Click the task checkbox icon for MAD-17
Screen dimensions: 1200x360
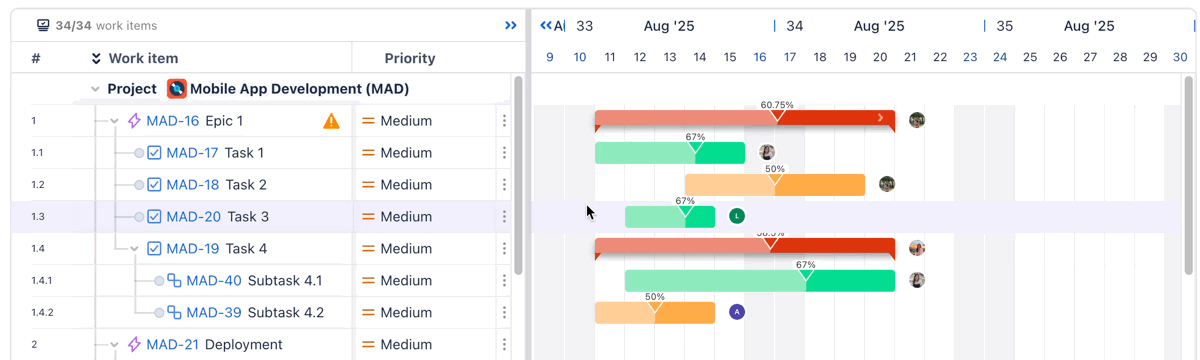pos(154,153)
